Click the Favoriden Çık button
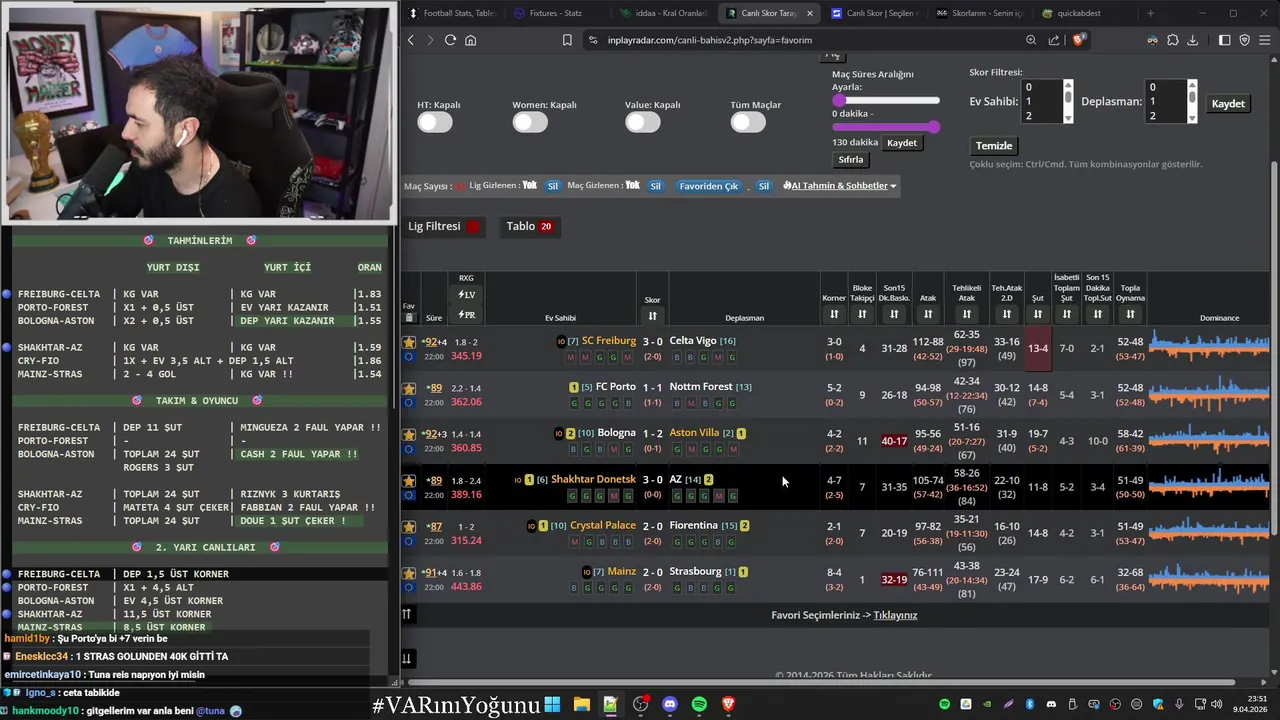This screenshot has width=1280, height=720. (x=709, y=186)
